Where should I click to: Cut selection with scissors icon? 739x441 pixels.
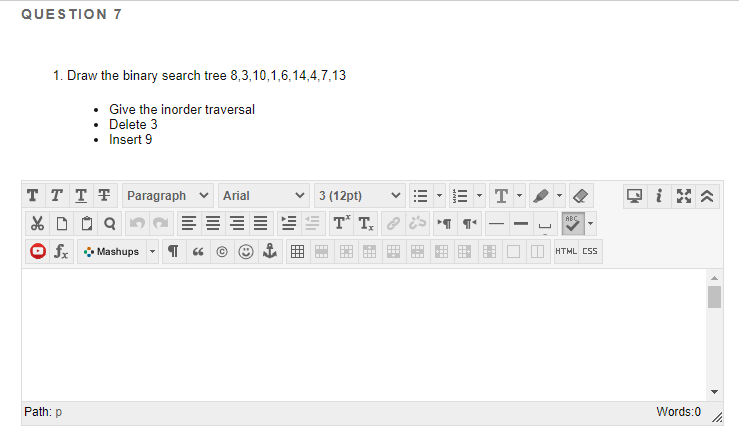(x=37, y=223)
